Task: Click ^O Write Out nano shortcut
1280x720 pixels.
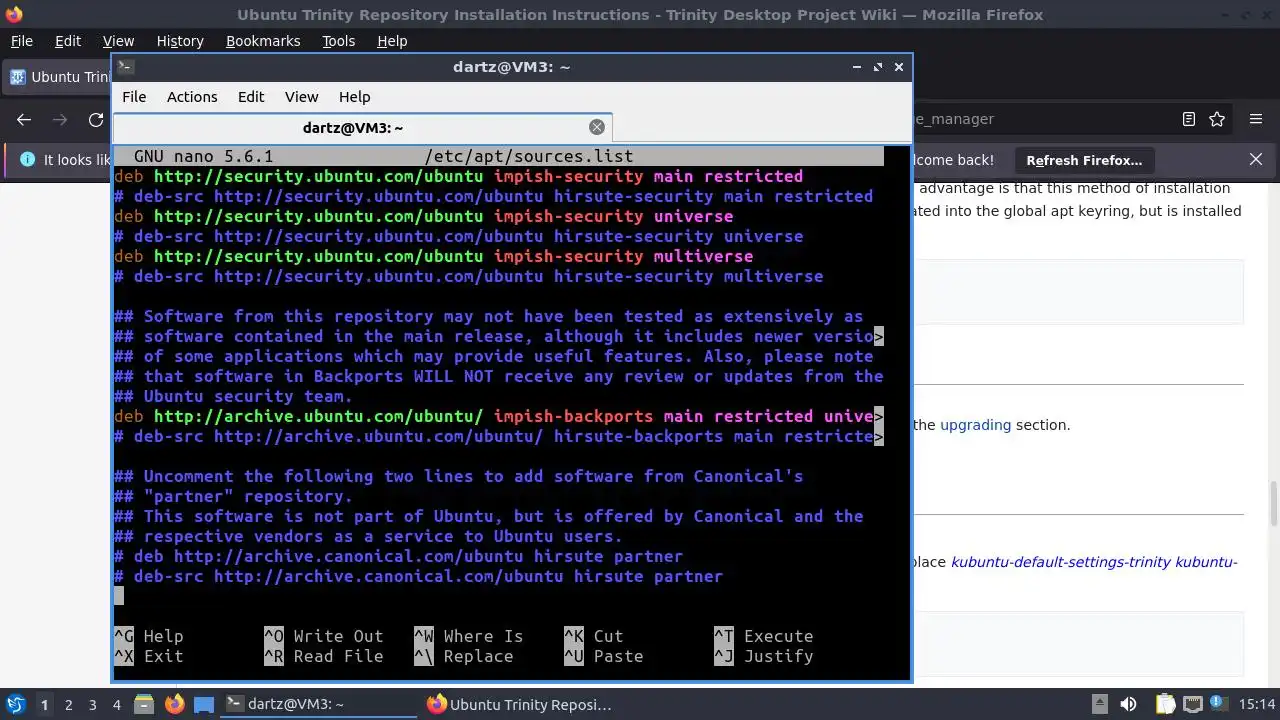Action: 324,636
